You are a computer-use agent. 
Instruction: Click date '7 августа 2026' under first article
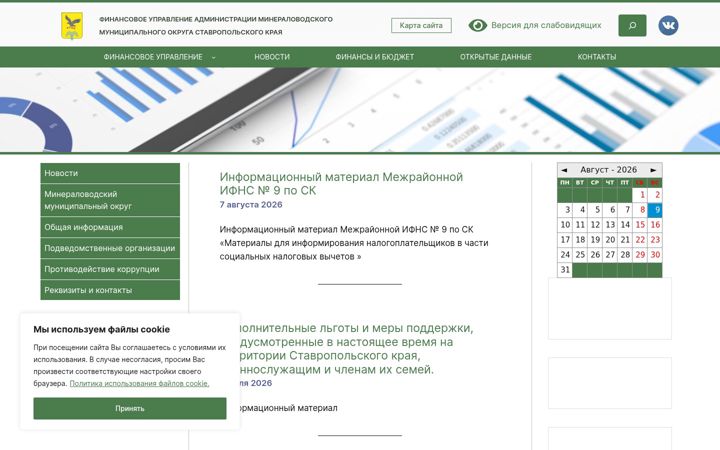tap(251, 205)
